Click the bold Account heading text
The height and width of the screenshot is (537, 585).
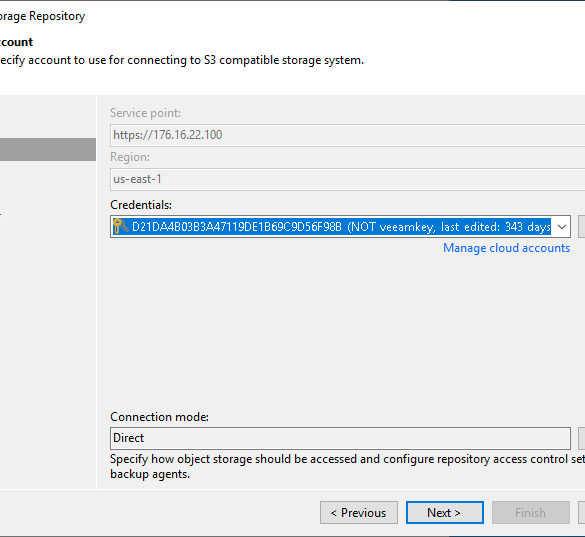(x=16, y=42)
